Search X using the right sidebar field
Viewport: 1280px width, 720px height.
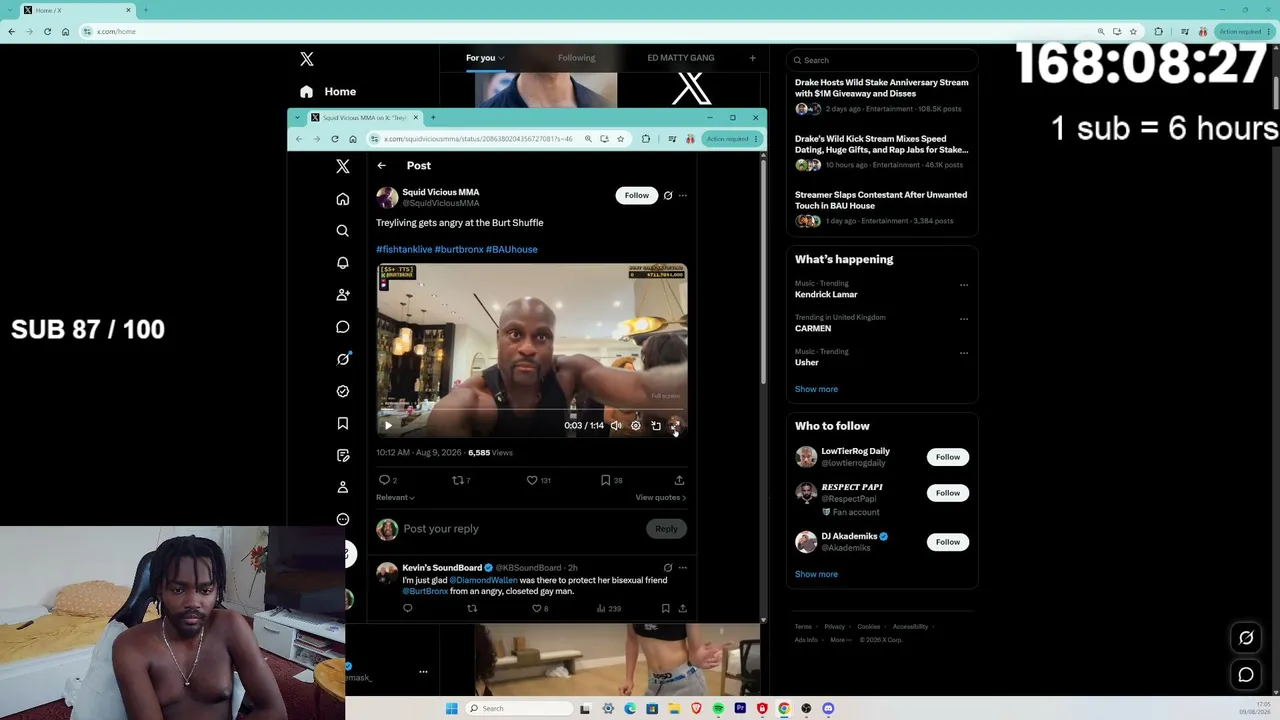[x=882, y=60]
